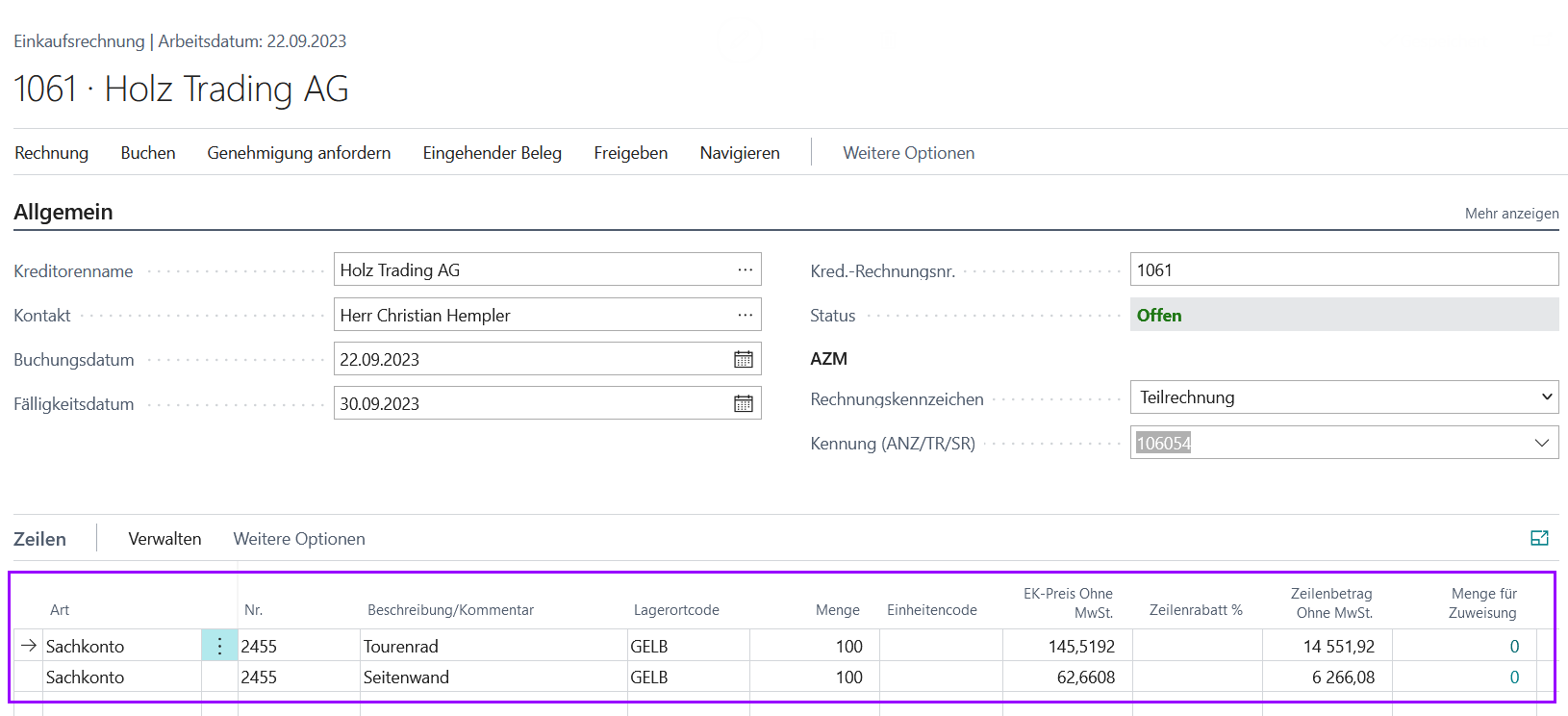
Task: Open the Freigeben menu
Action: pyautogui.click(x=631, y=153)
